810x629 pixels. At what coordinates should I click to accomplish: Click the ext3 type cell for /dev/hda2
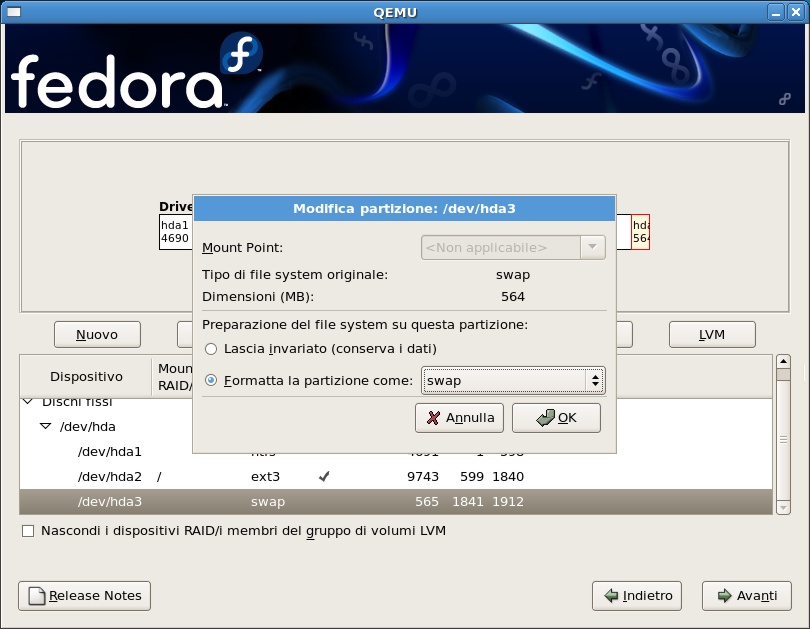pyautogui.click(x=266, y=476)
